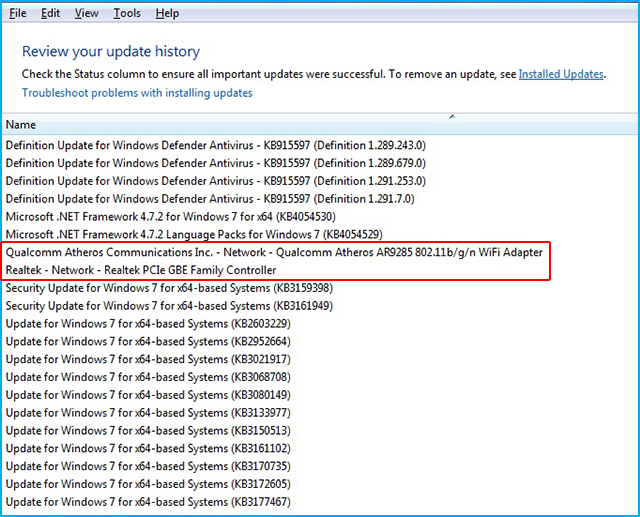The image size is (640, 517).
Task: Open Troubleshoot problems with installing updates
Action: 137,93
